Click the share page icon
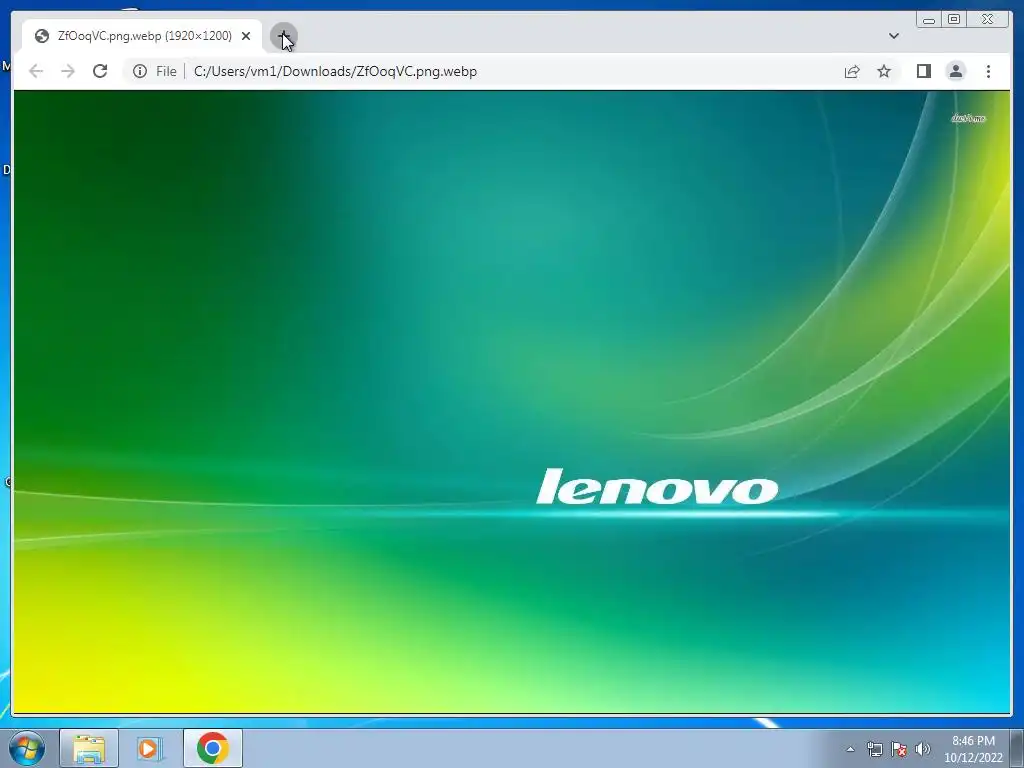 tap(852, 71)
